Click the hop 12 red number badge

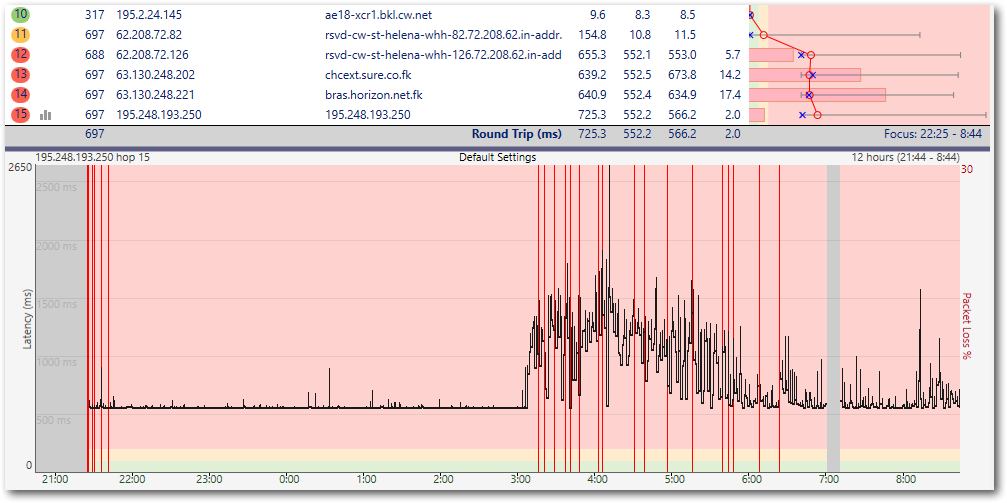[21, 55]
